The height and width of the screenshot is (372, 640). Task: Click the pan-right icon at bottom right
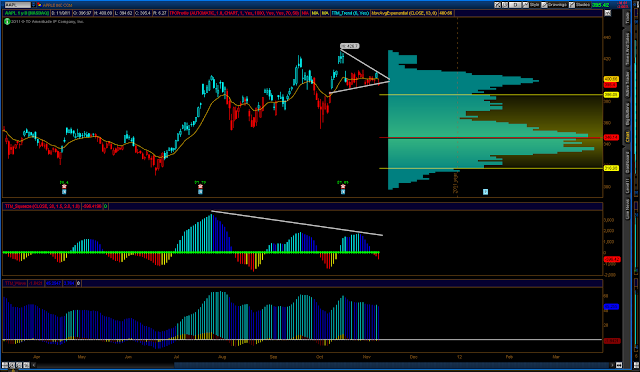pos(612,365)
